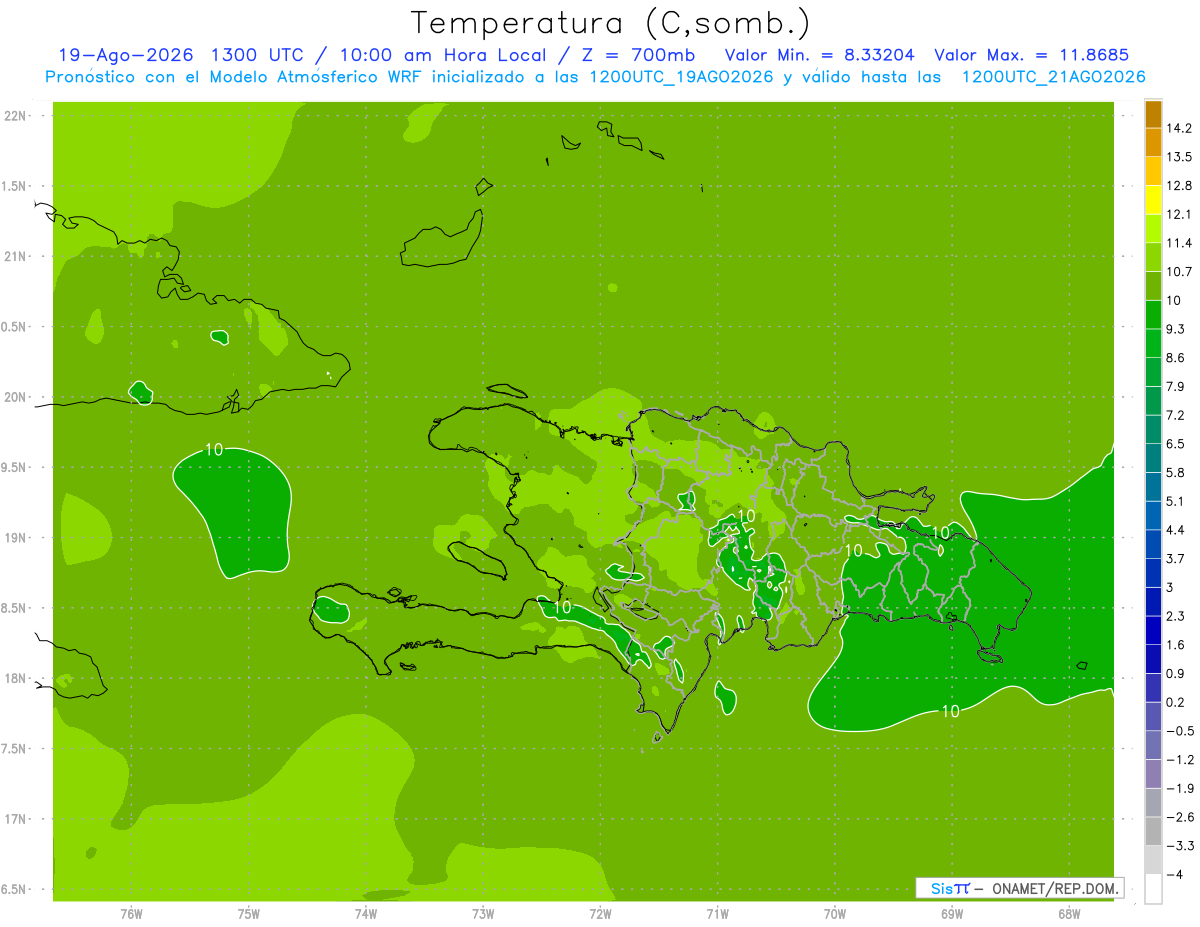Click the title "Temperatura (C,somb.)"
The height and width of the screenshot is (927, 1200).
[611, 23]
